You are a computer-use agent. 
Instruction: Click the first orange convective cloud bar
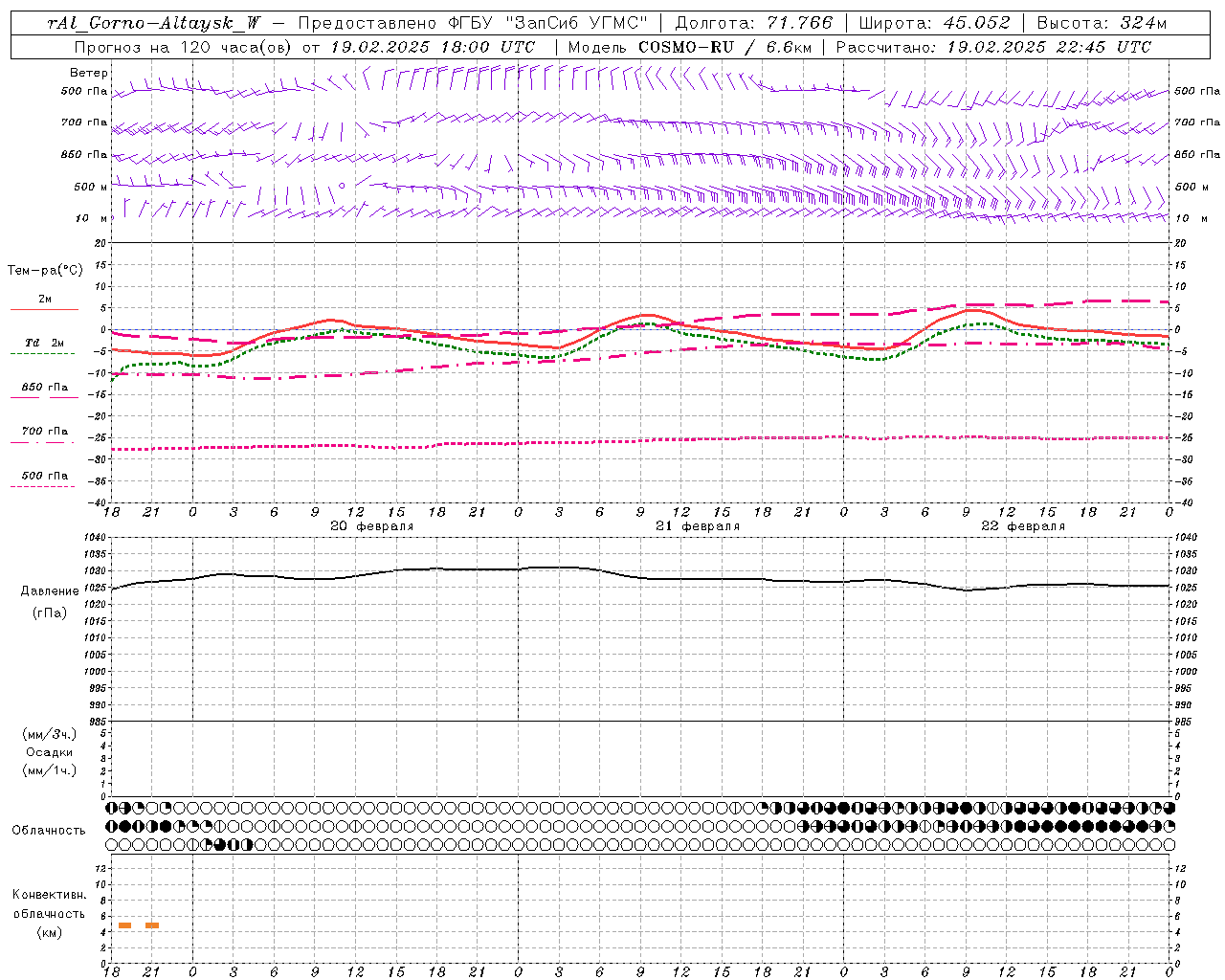tap(124, 925)
